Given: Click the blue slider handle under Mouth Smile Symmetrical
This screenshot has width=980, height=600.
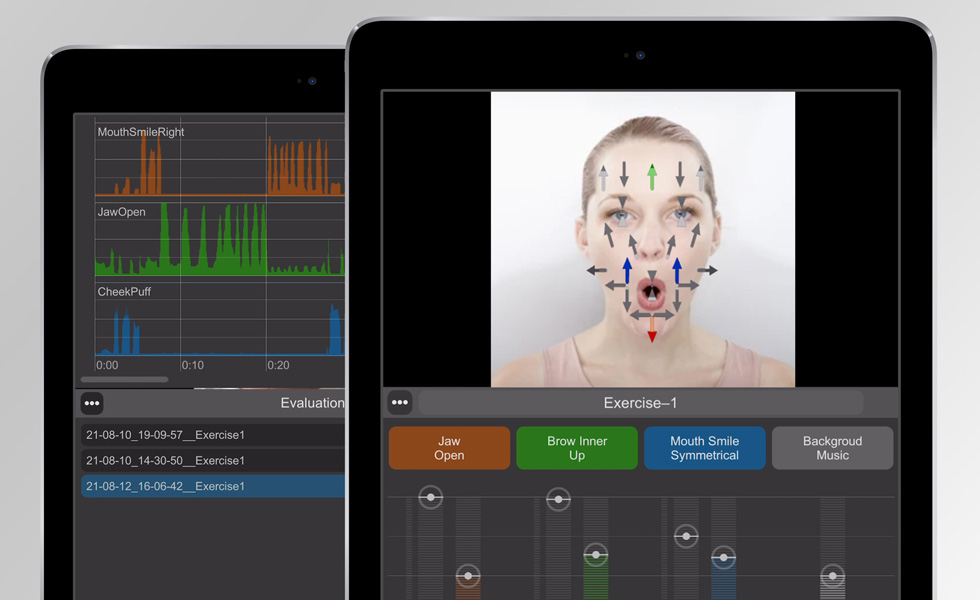Looking at the screenshot, I should click(723, 557).
